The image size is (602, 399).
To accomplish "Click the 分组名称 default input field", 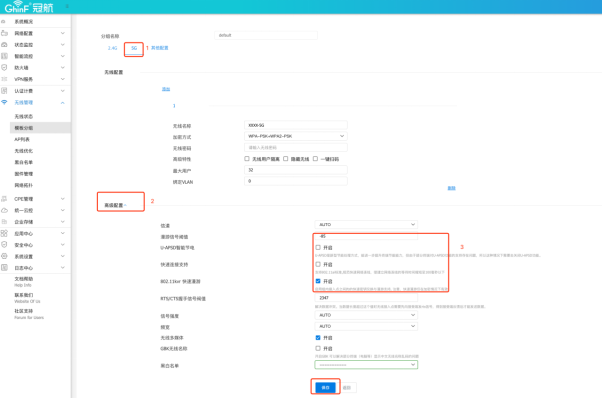I will click(266, 35).
